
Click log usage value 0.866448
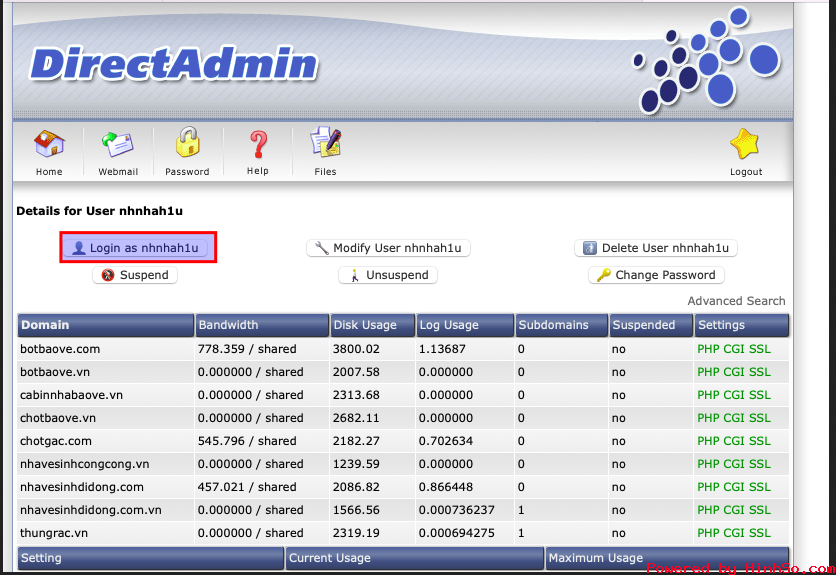pyautogui.click(x=445, y=487)
